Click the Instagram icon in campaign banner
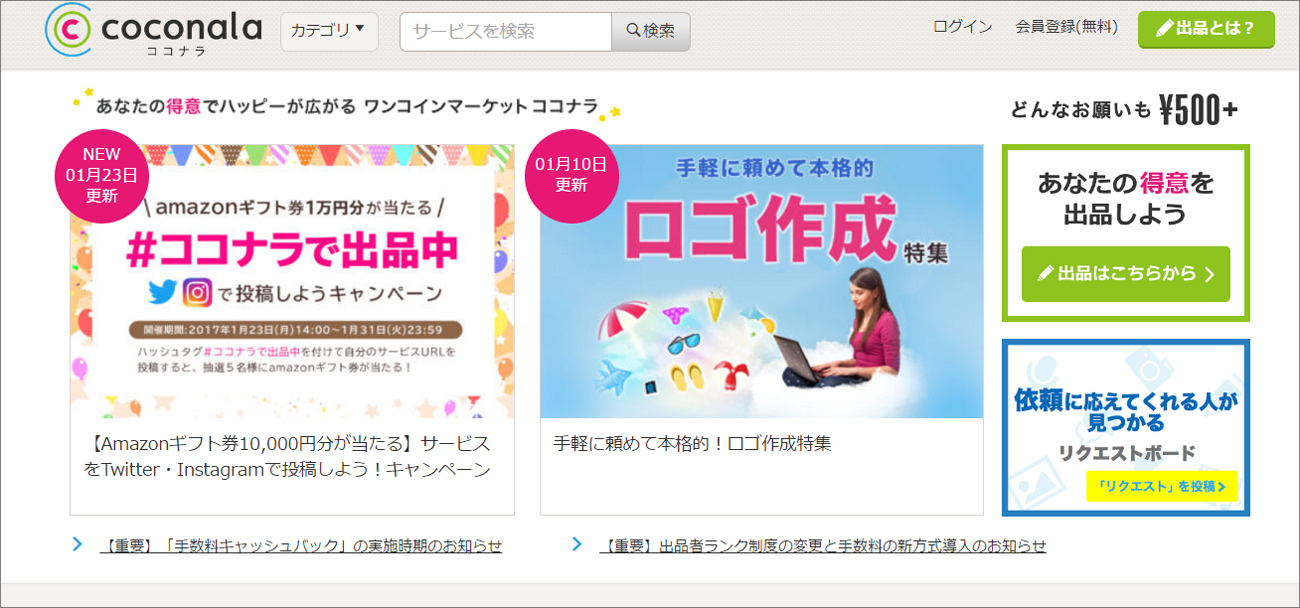Viewport: 1300px width, 608px height. pos(199,292)
